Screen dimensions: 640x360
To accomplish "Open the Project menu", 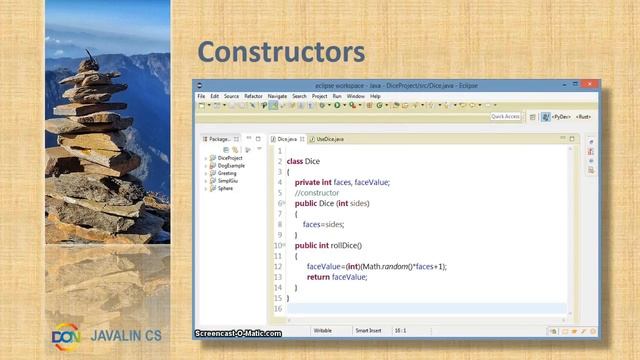I will pyautogui.click(x=320, y=96).
